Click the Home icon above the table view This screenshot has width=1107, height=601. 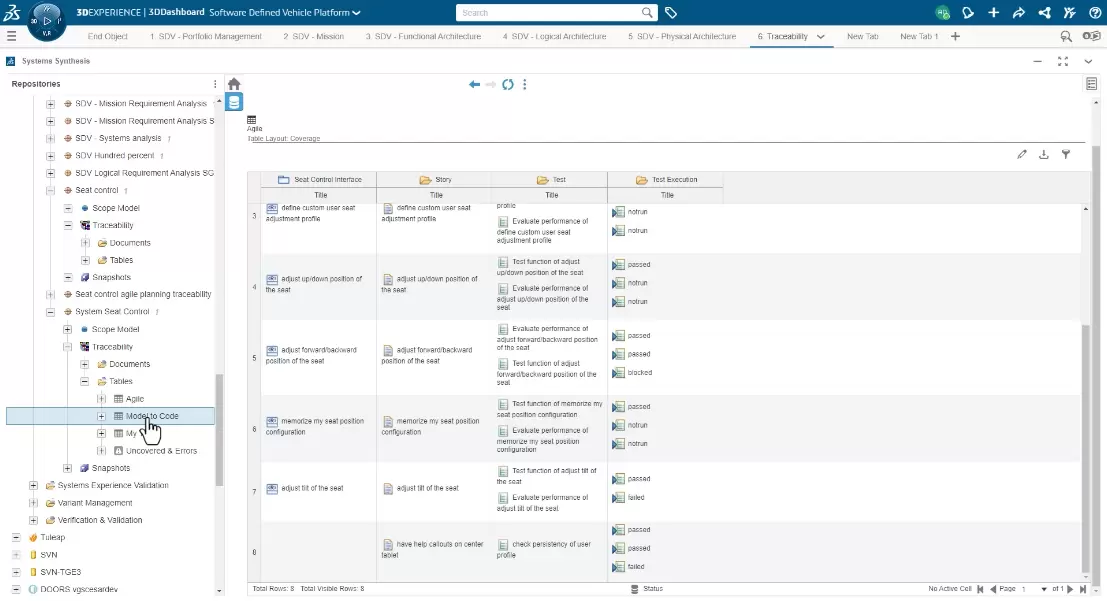click(x=234, y=84)
